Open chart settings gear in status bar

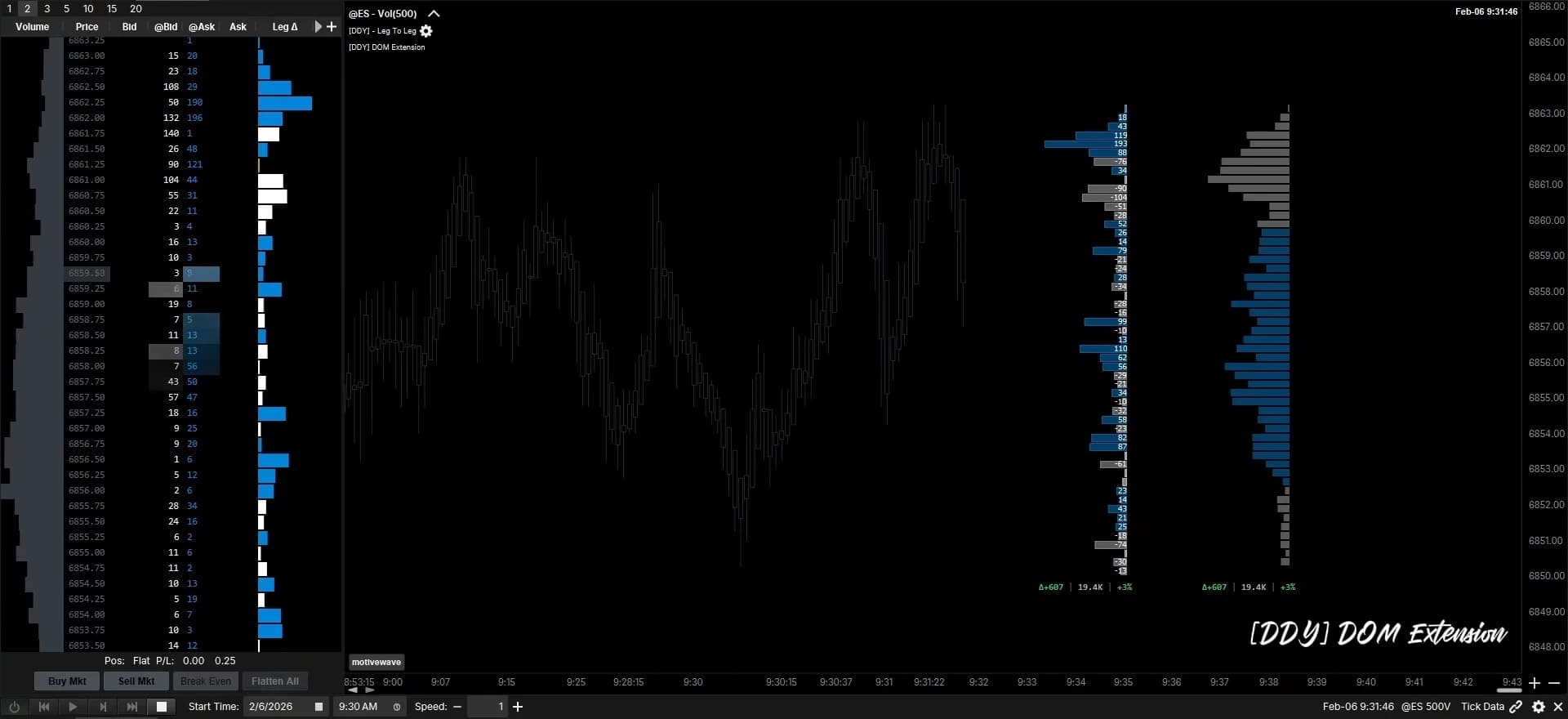tap(1539, 707)
